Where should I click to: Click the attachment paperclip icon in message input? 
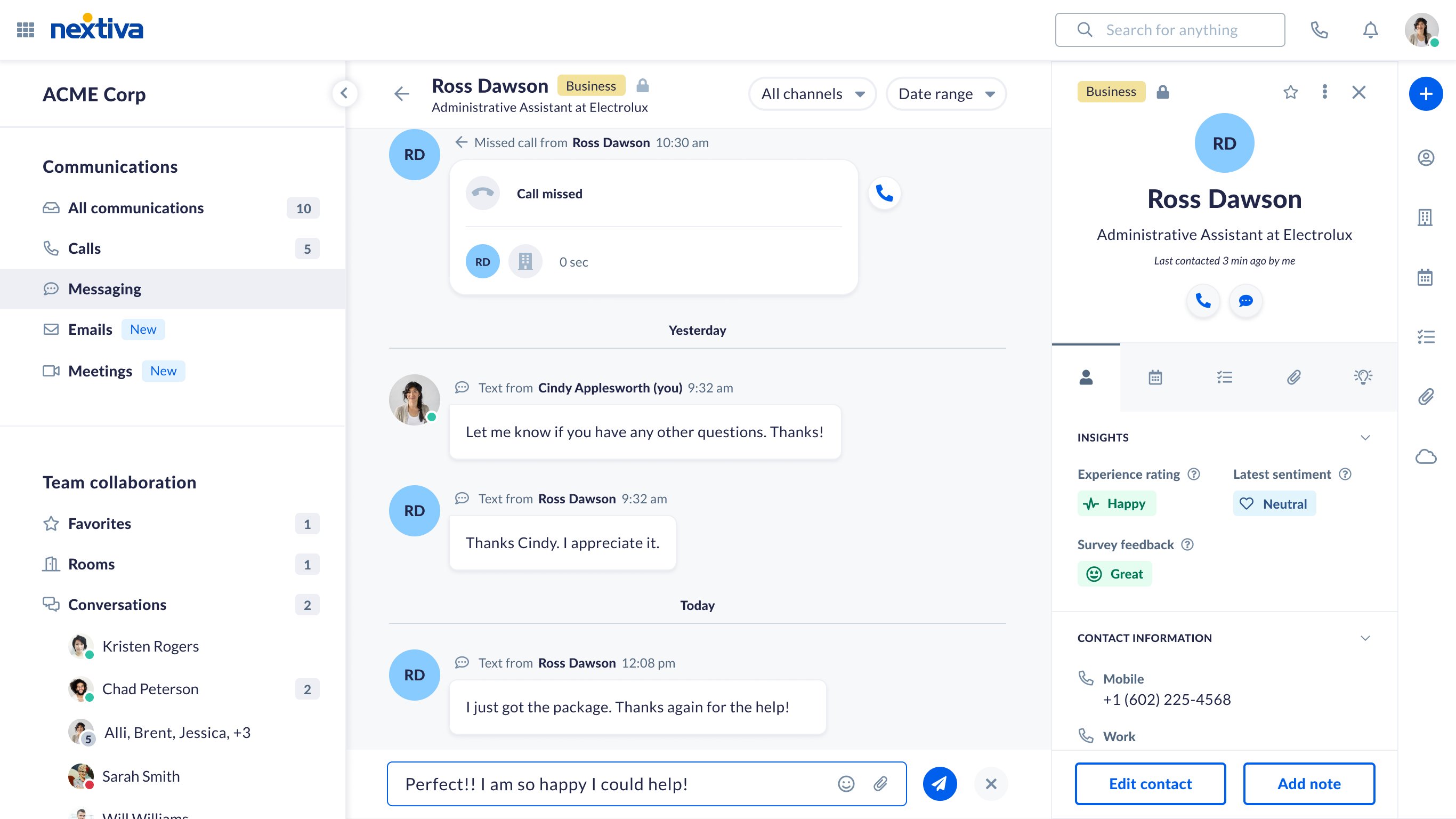(879, 784)
